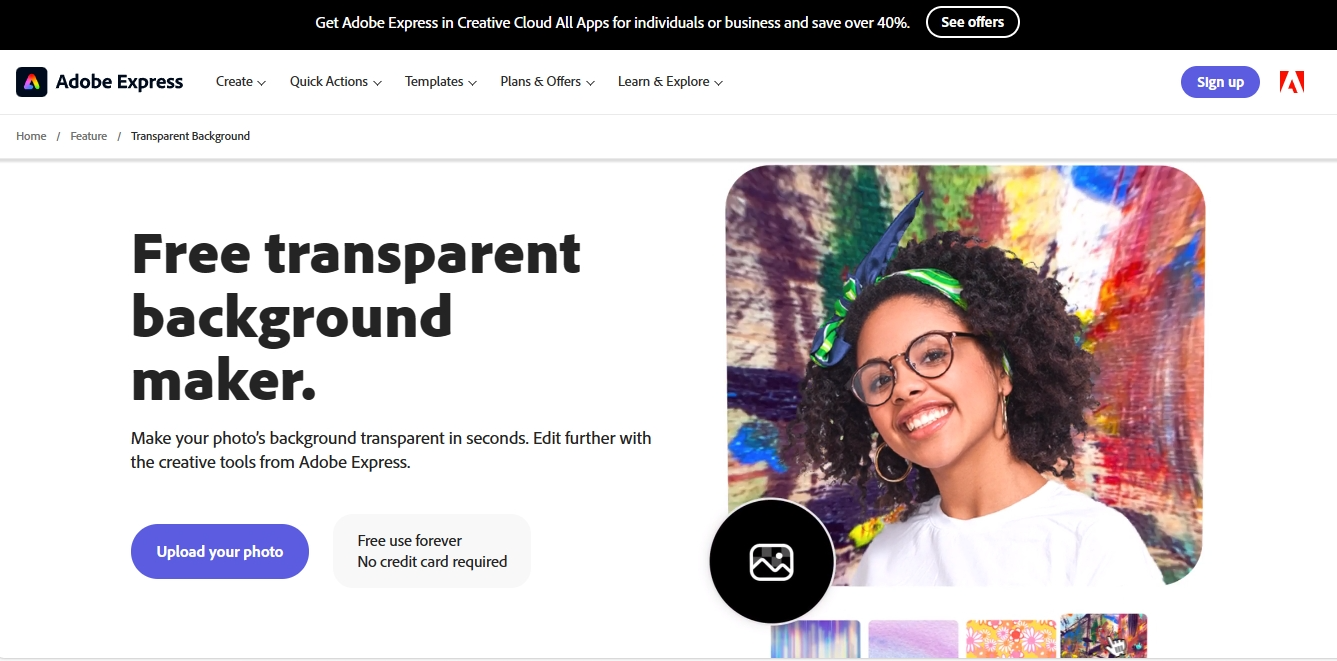This screenshot has width=1337, height=661.
Task: Pick the orange floral background thumbnail
Action: click(1011, 639)
